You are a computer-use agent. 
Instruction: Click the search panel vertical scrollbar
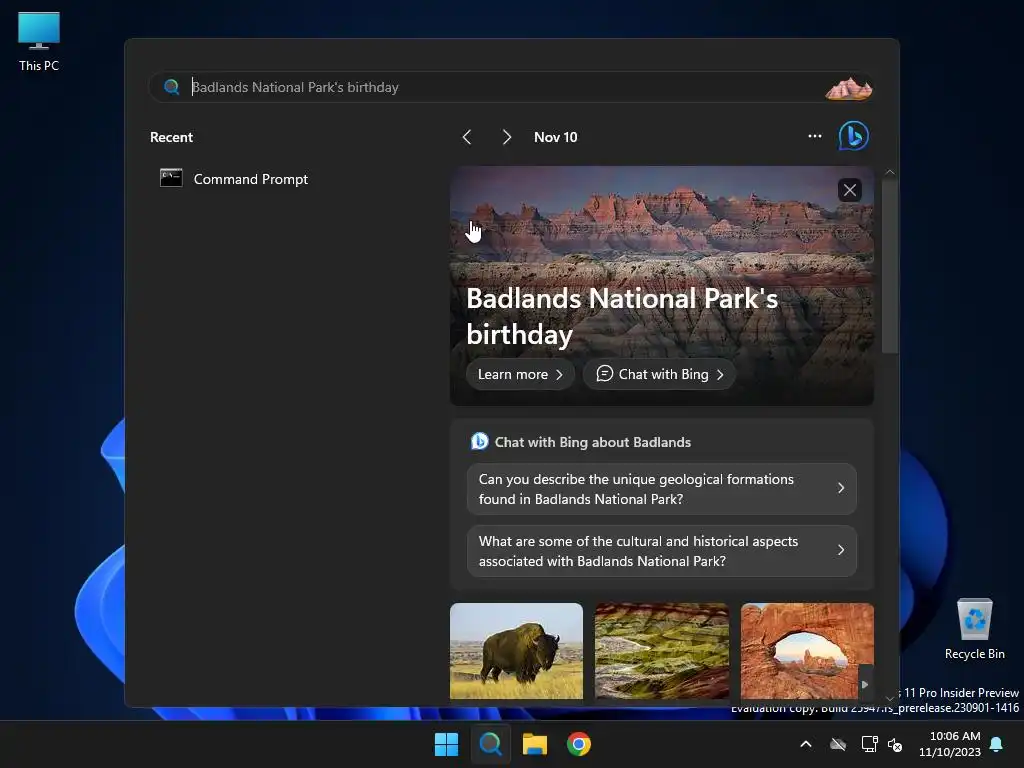point(889,264)
